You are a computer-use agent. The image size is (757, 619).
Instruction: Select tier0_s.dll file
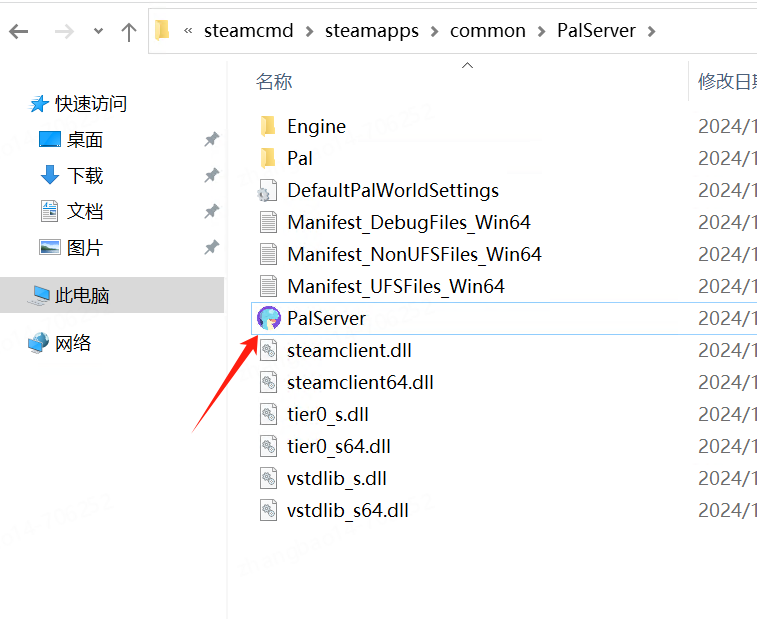pos(328,415)
